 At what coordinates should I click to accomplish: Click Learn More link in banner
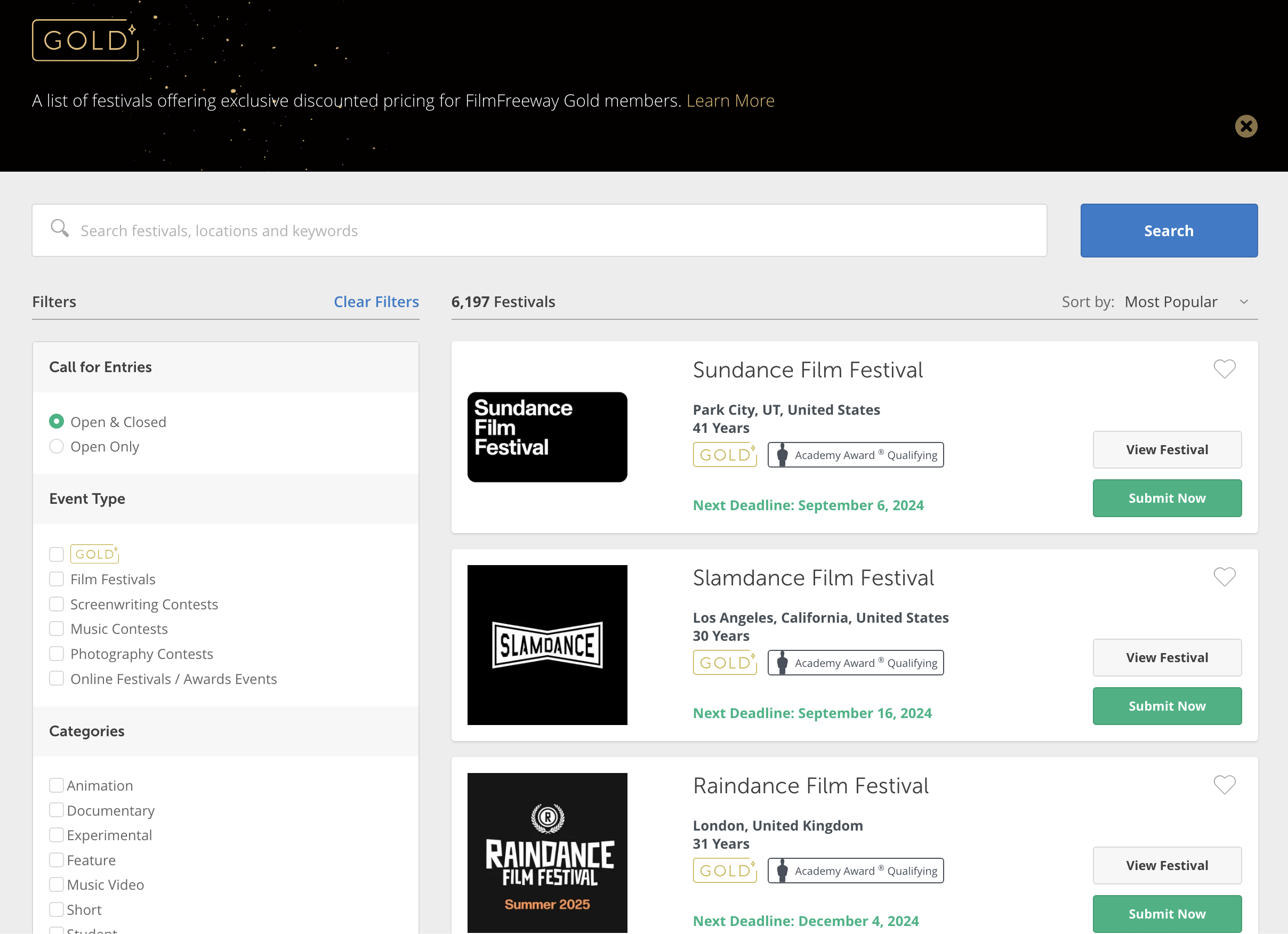(730, 101)
